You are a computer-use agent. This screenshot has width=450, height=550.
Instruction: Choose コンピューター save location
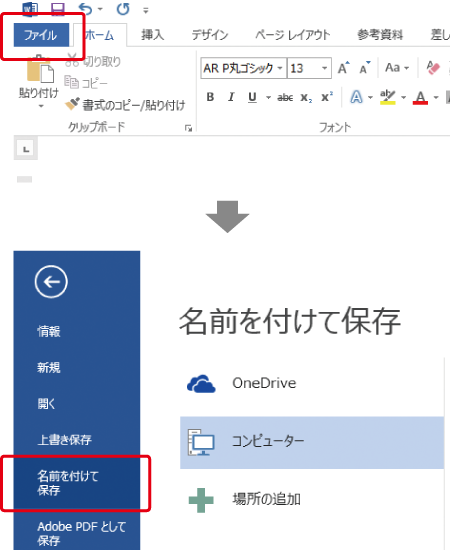312,442
